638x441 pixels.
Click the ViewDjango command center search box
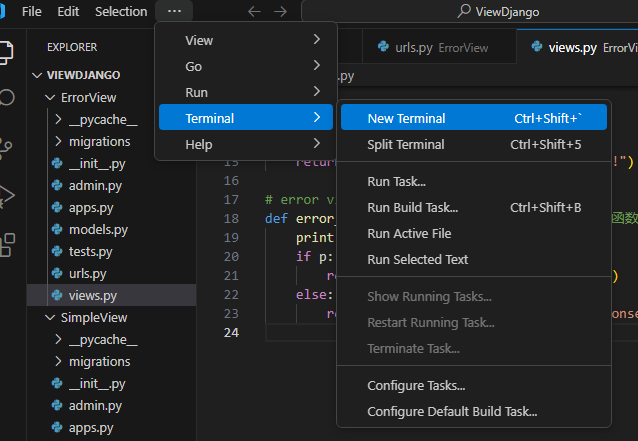470,11
